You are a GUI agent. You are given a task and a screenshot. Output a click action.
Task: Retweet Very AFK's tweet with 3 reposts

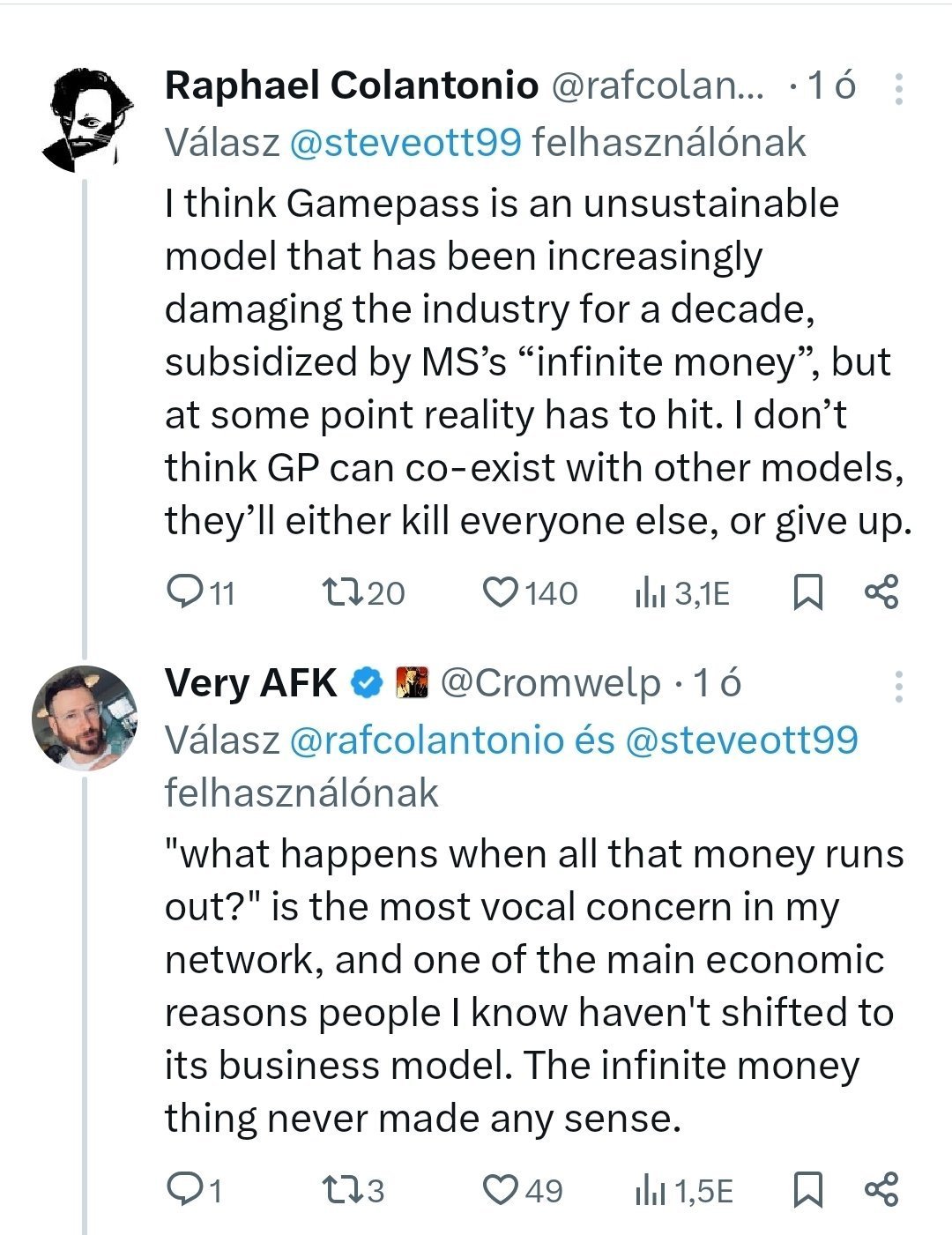pos(343,1190)
